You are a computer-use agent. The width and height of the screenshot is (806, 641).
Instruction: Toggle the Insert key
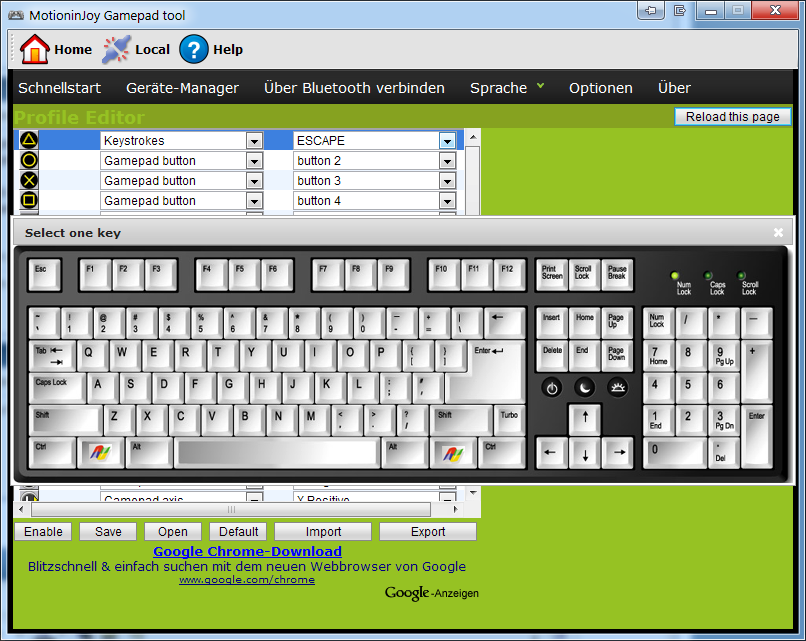552,323
